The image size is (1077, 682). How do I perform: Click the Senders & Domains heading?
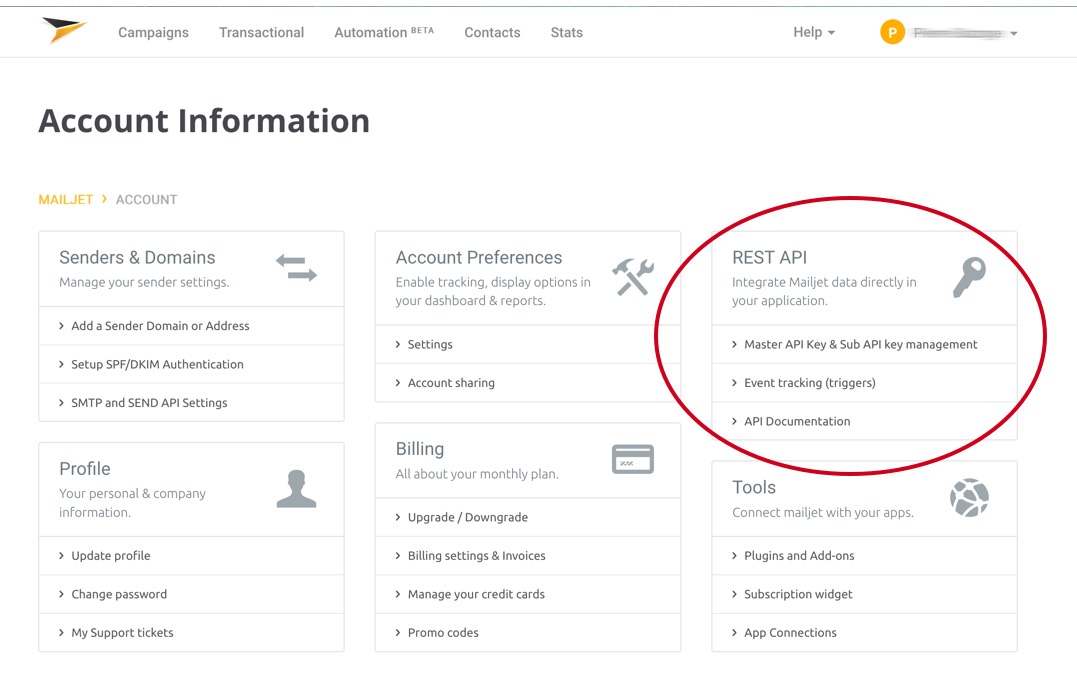[137, 258]
